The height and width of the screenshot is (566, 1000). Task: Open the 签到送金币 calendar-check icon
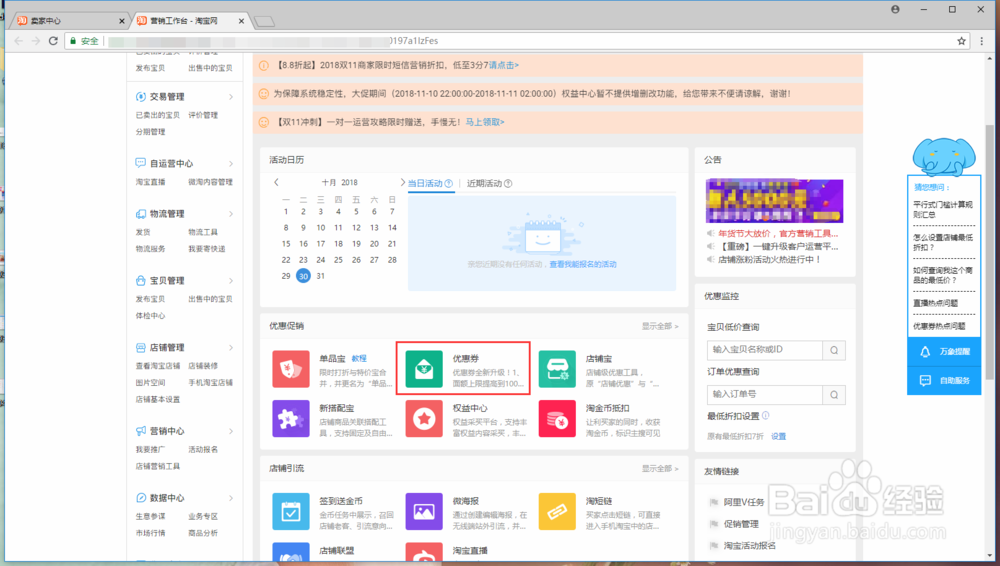291,511
